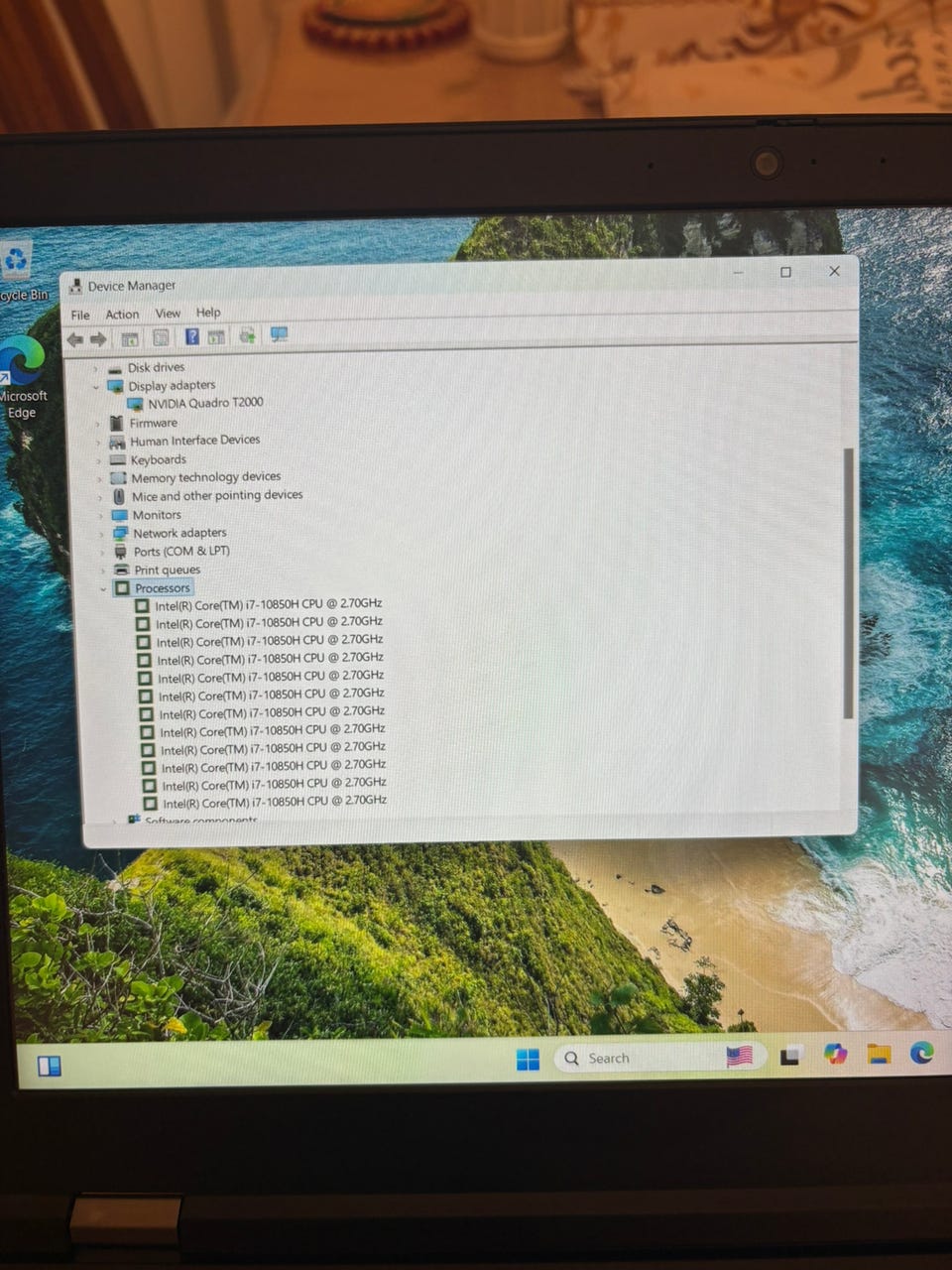Select the Print queues label

(x=168, y=570)
